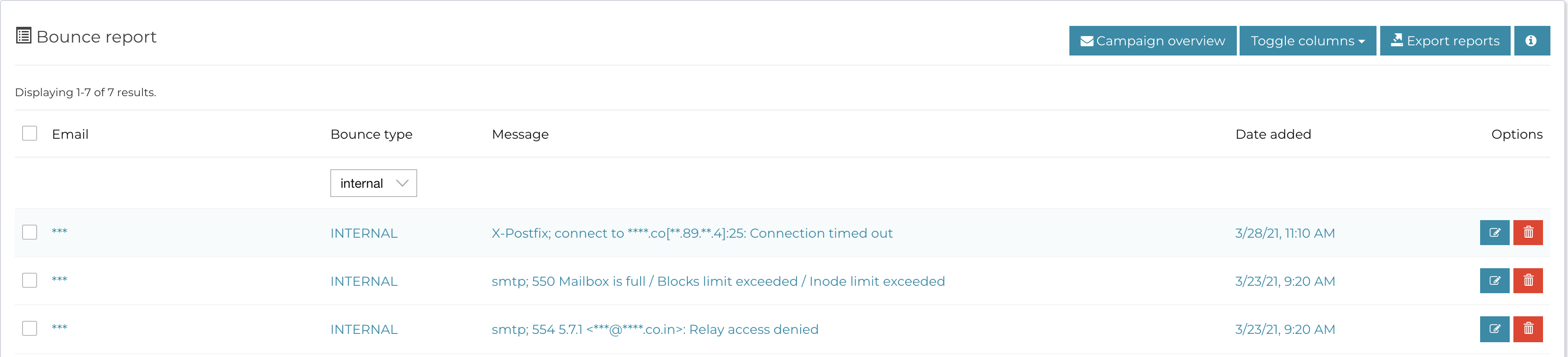Image resolution: width=1568 pixels, height=357 pixels.
Task: Click the info icon button
Action: [1531, 41]
